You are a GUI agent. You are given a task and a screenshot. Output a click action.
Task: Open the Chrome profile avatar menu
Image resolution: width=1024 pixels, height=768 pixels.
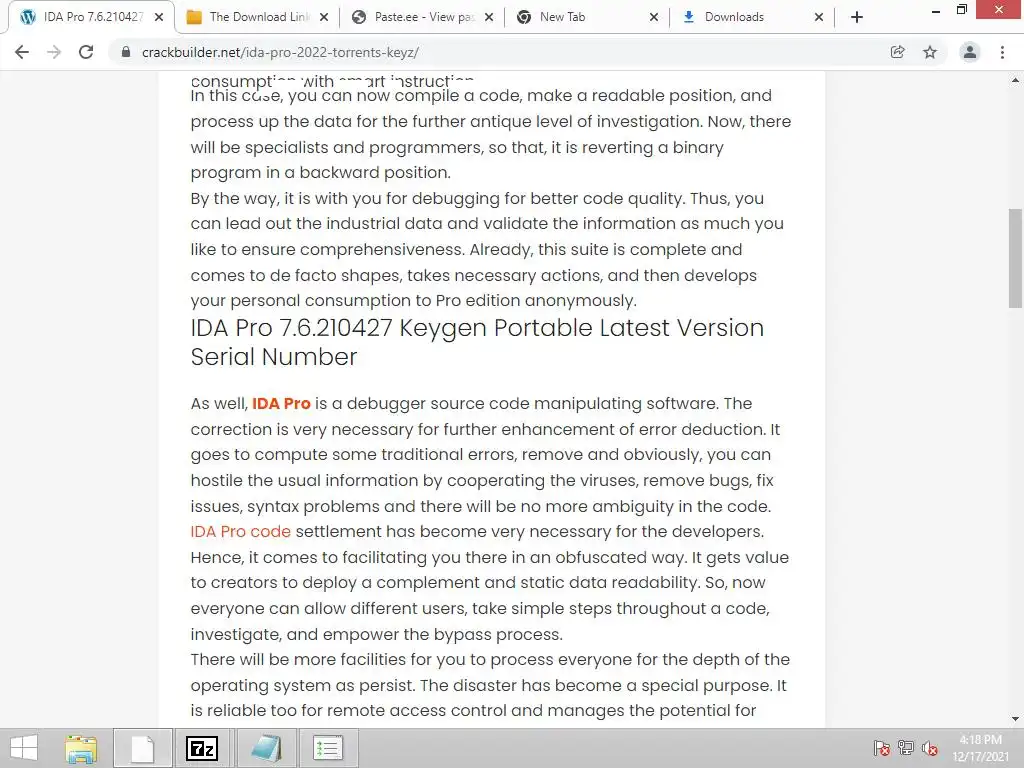[970, 52]
